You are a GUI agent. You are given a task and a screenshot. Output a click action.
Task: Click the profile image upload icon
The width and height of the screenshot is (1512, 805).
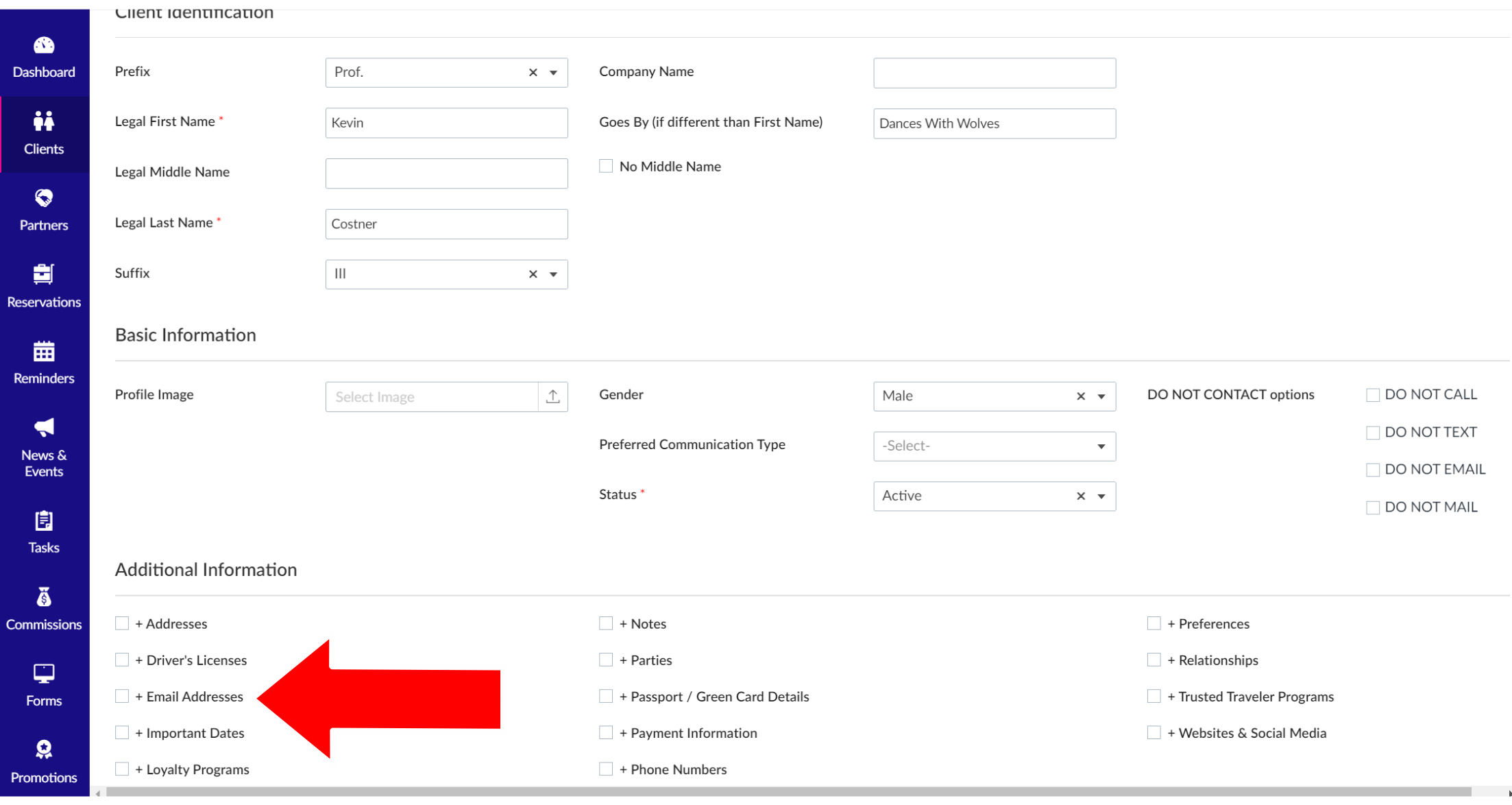point(552,396)
